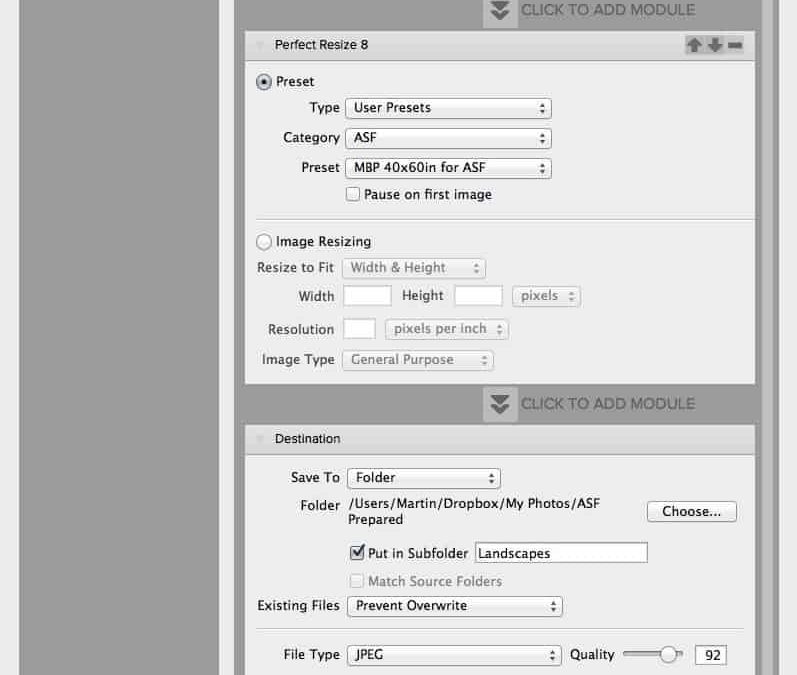
Task: Click the subfolder name field Landscapes
Action: [x=560, y=553]
